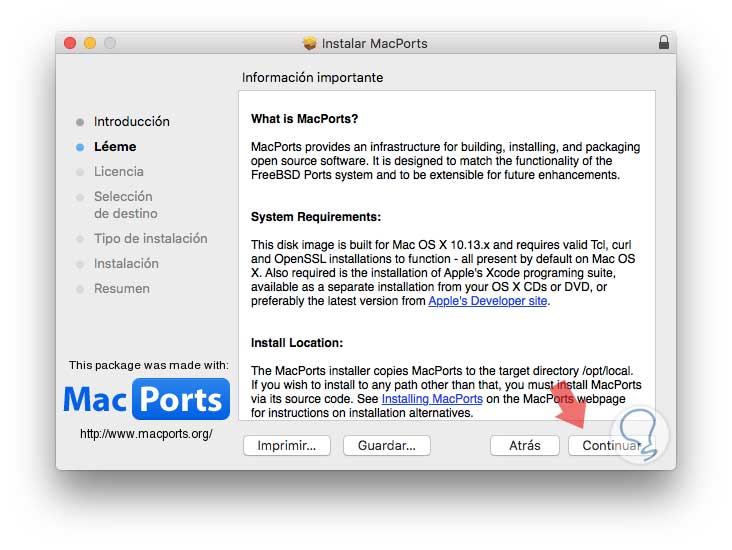The height and width of the screenshot is (550, 732).
Task: Minimize the installer with yellow button
Action: pos(90,43)
